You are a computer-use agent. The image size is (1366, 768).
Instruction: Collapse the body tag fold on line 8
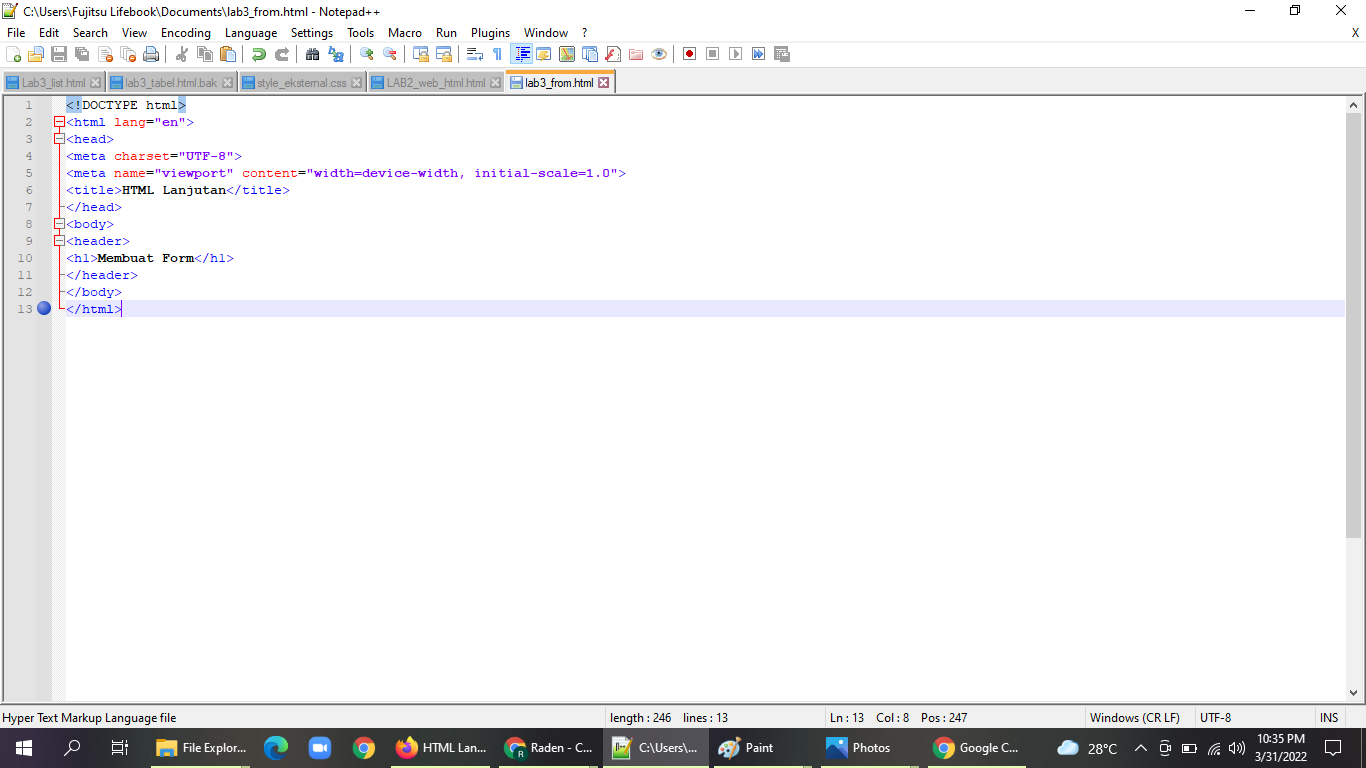59,224
